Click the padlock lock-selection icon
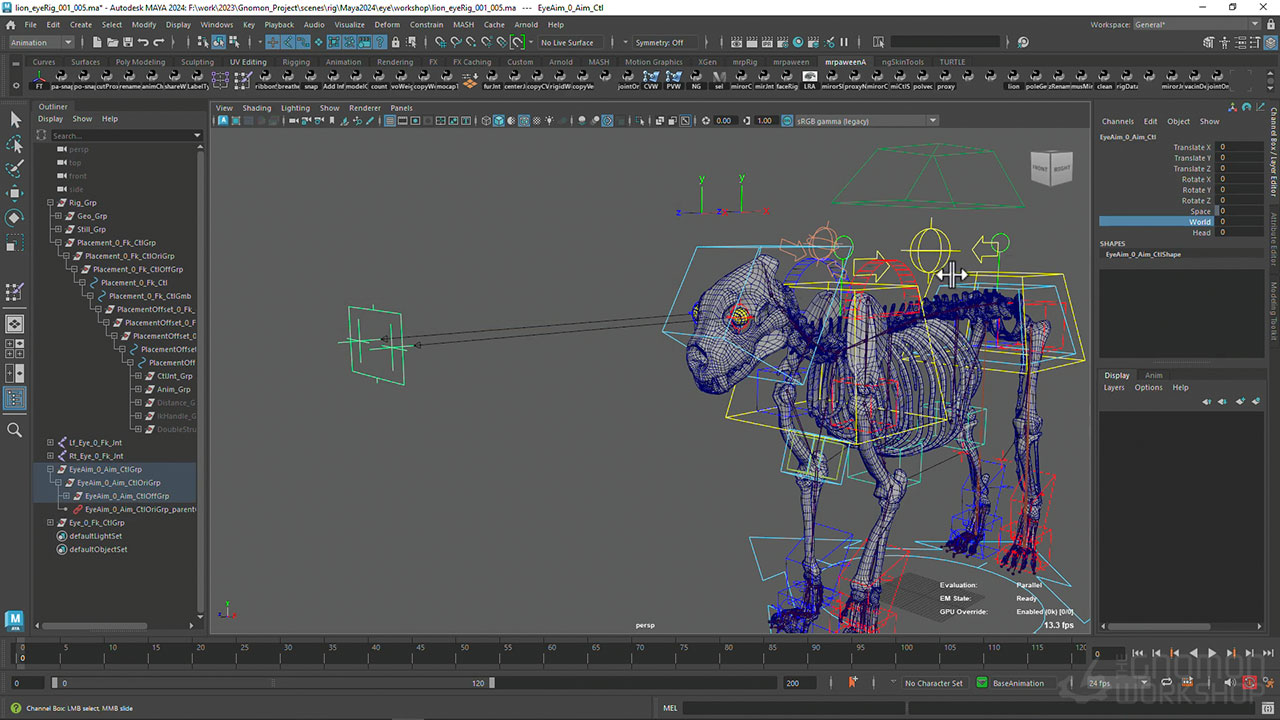The width and height of the screenshot is (1280, 720). click(396, 43)
